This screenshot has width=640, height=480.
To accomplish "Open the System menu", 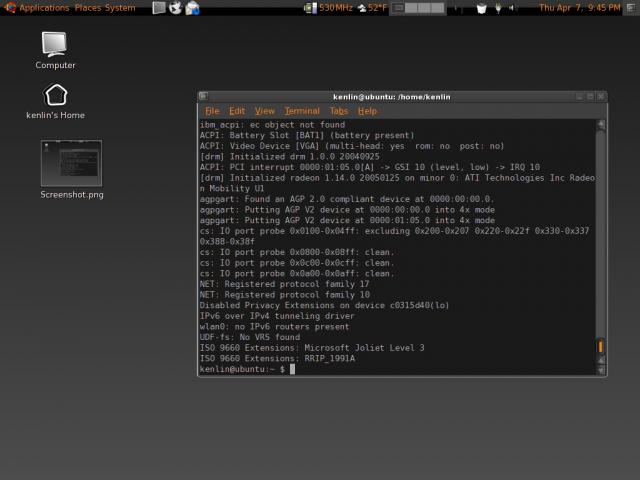I will 120,8.
